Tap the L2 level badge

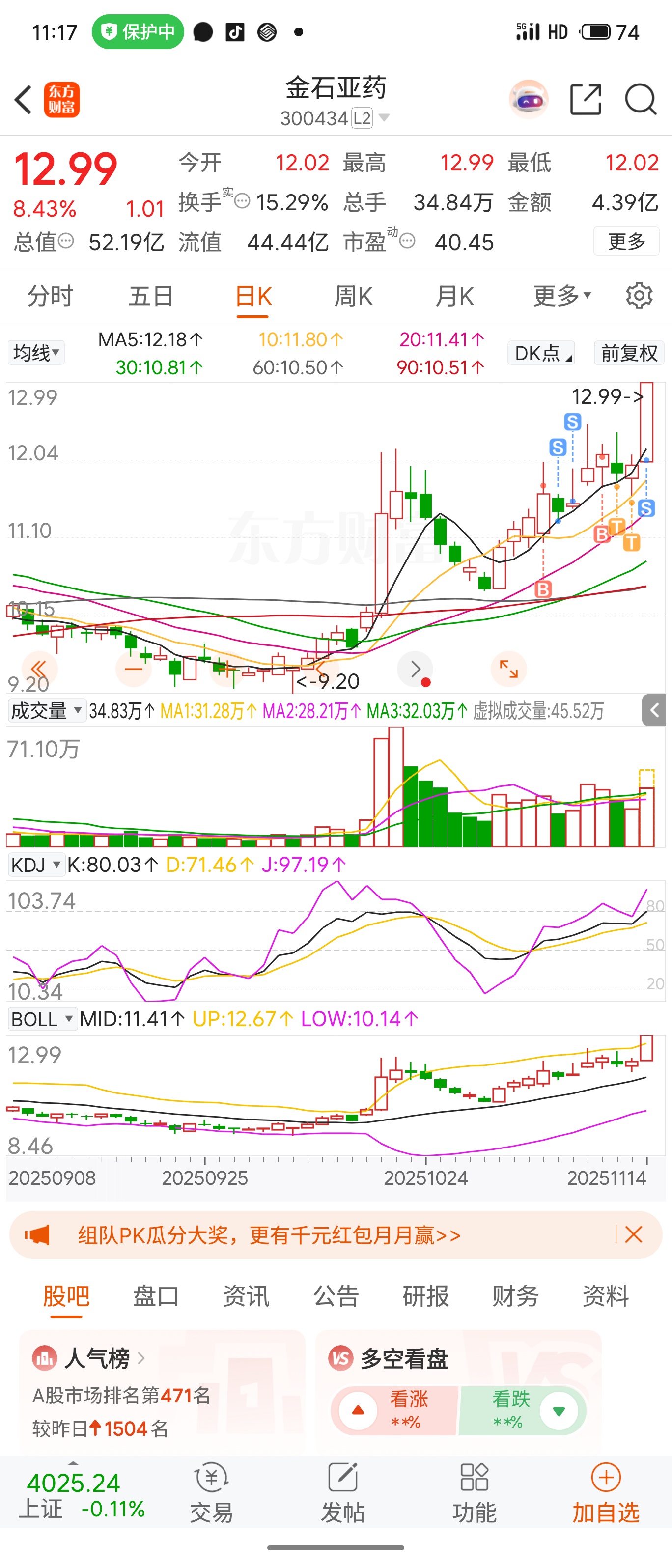pyautogui.click(x=362, y=117)
